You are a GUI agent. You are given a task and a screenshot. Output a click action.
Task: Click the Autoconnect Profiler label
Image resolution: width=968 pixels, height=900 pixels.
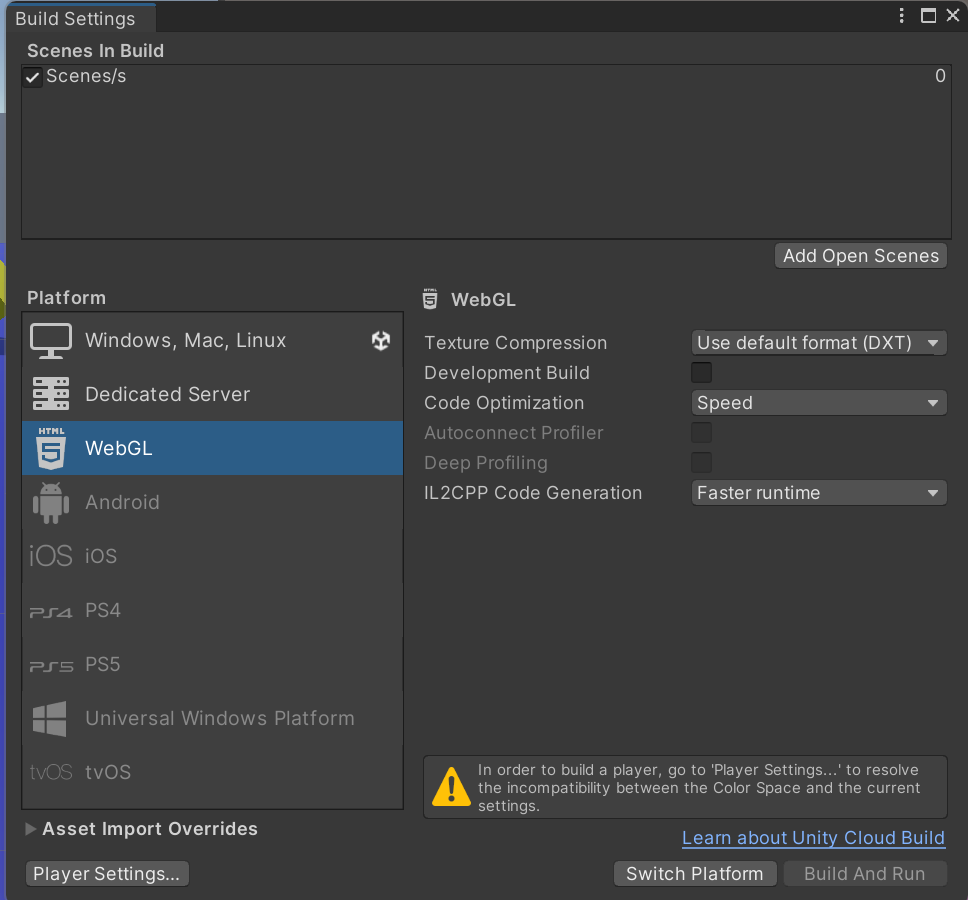514,433
